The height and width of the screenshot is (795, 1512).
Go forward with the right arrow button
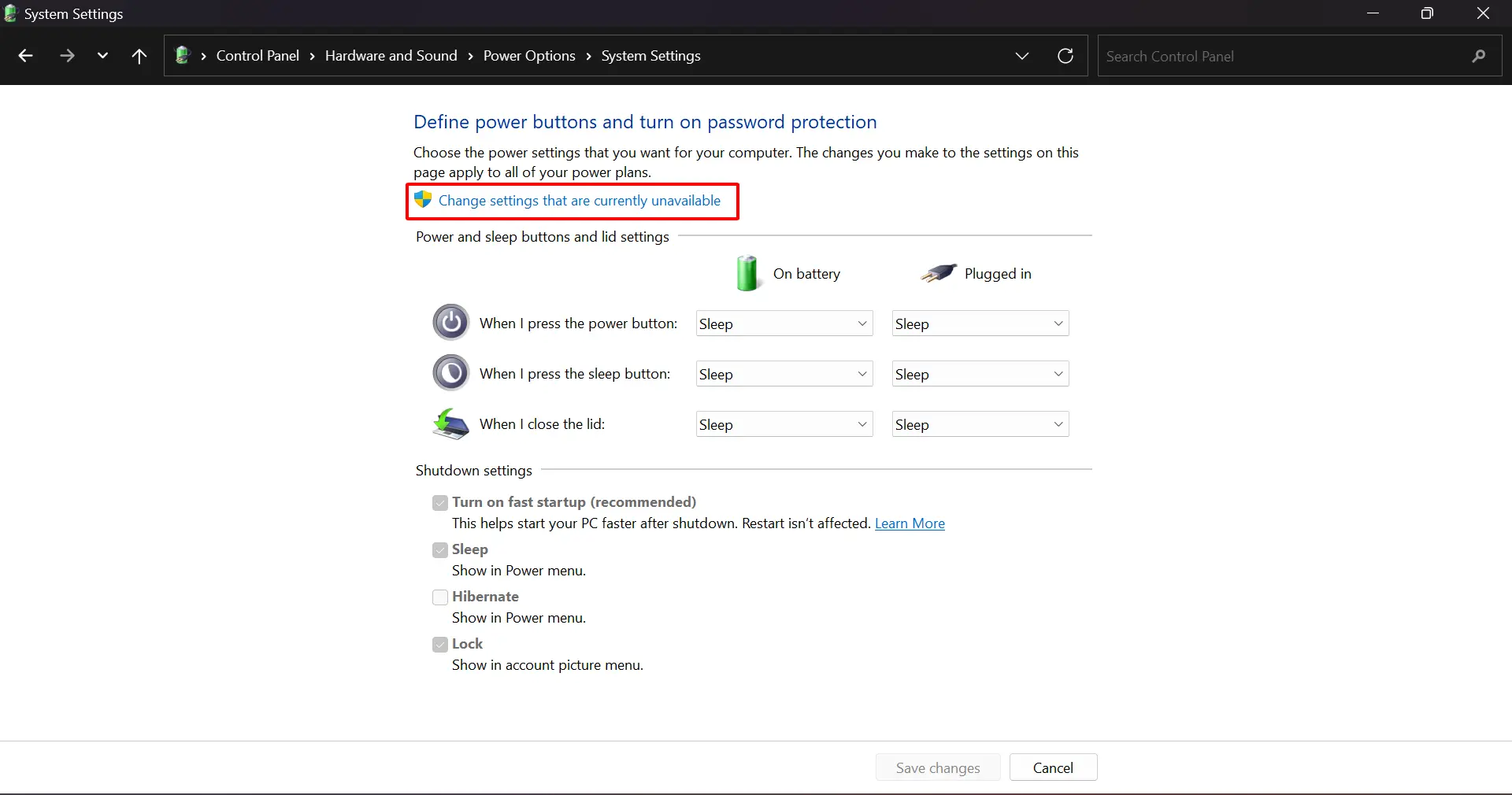(67, 56)
